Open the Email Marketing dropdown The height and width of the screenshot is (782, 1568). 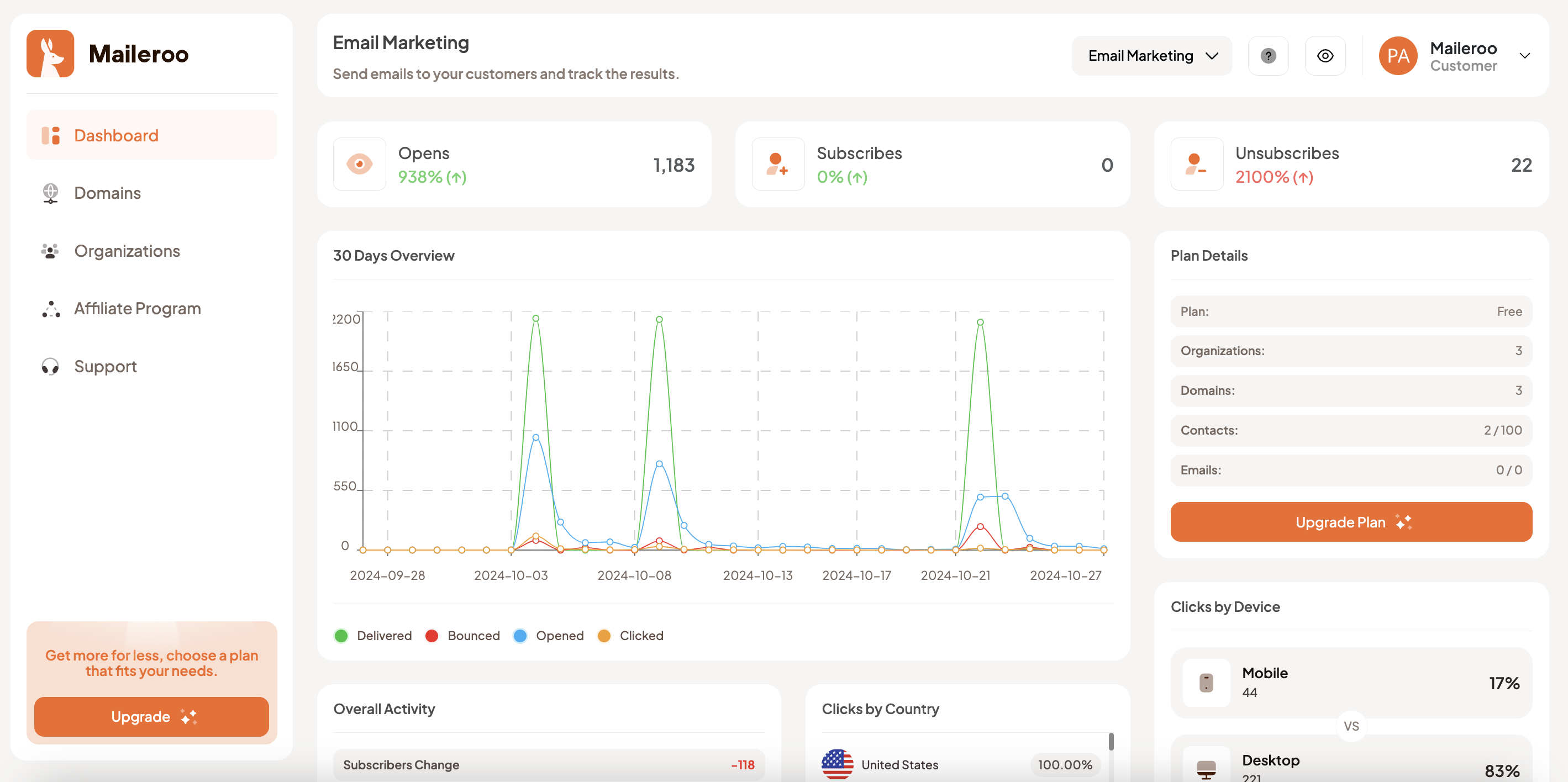1151,56
